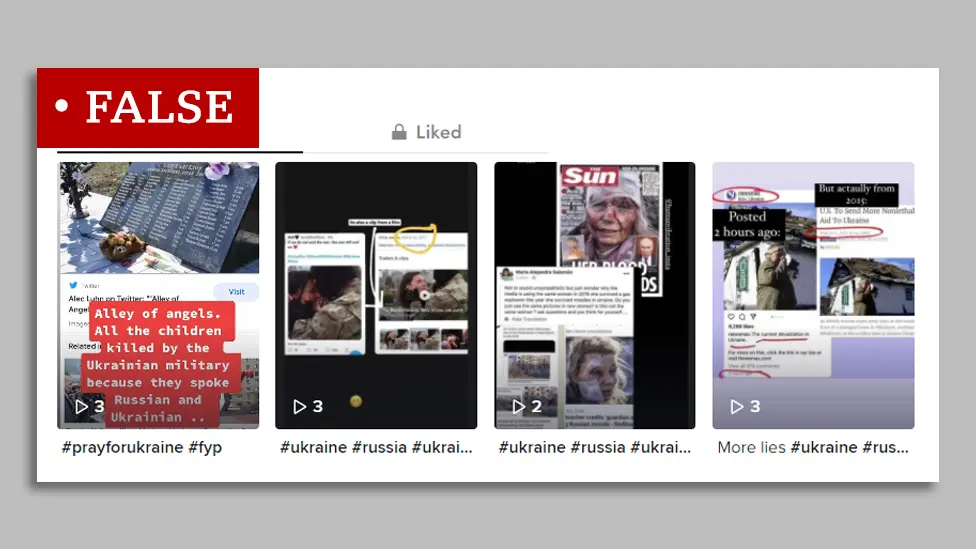Click play icon on Alley of angels video

pyautogui.click(x=81, y=407)
